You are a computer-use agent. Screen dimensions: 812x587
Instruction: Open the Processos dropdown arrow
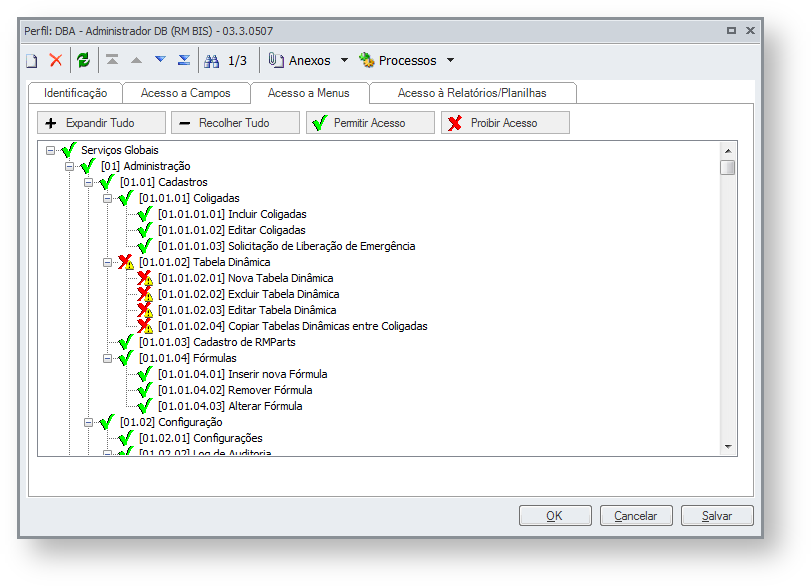point(451,61)
